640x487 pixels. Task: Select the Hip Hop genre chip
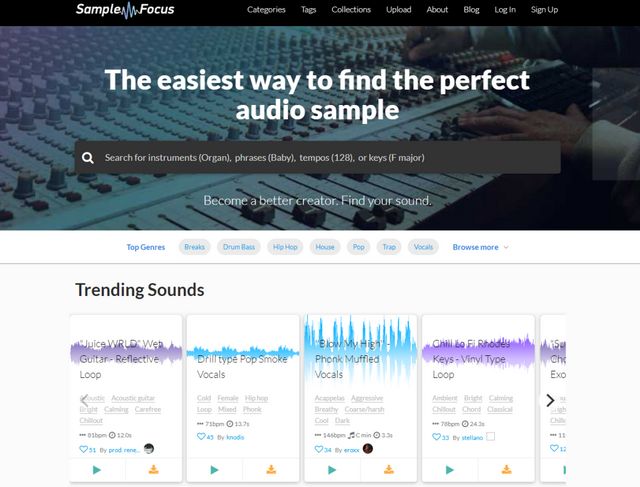click(285, 247)
